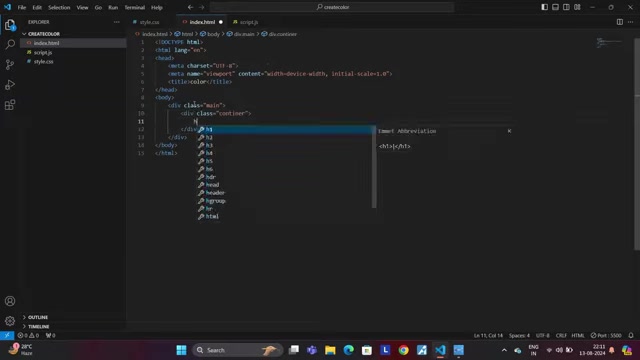
Task: Switch to the script.js tab
Action: pos(249,22)
